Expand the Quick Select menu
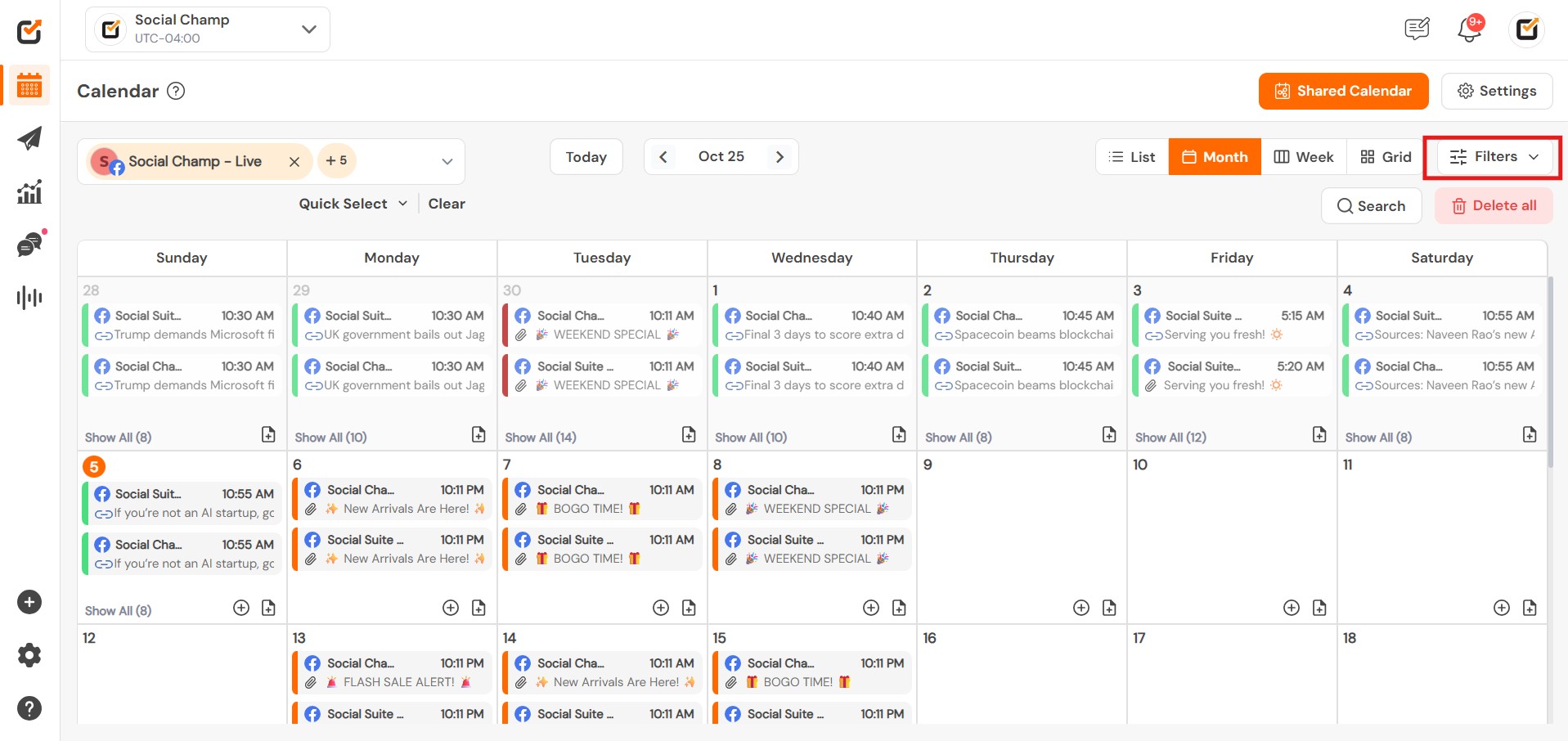 pyautogui.click(x=353, y=204)
